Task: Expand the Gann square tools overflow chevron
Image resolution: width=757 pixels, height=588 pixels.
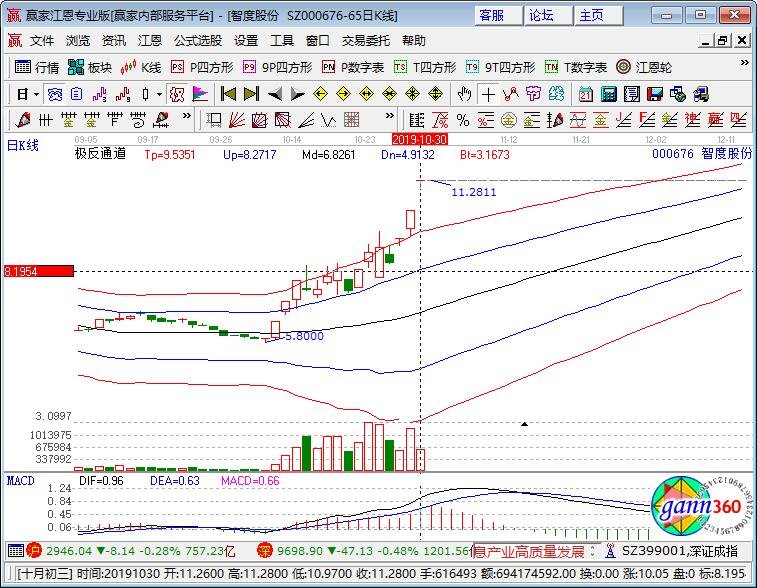Action: (389, 116)
